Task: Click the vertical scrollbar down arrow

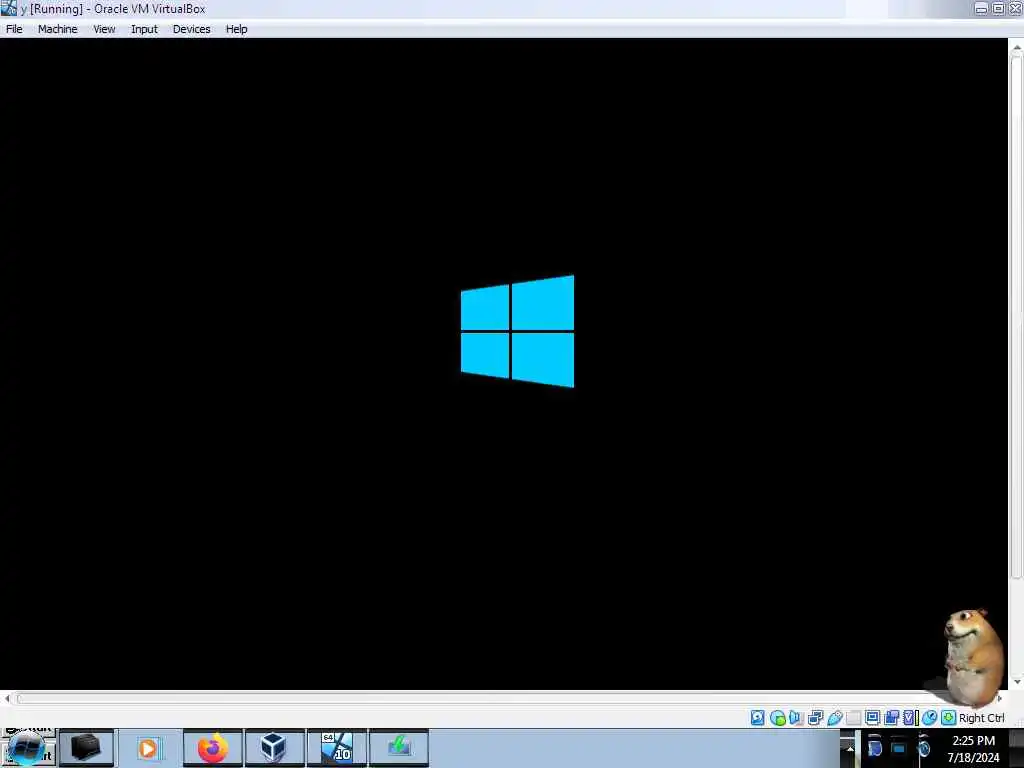Action: (x=1016, y=682)
